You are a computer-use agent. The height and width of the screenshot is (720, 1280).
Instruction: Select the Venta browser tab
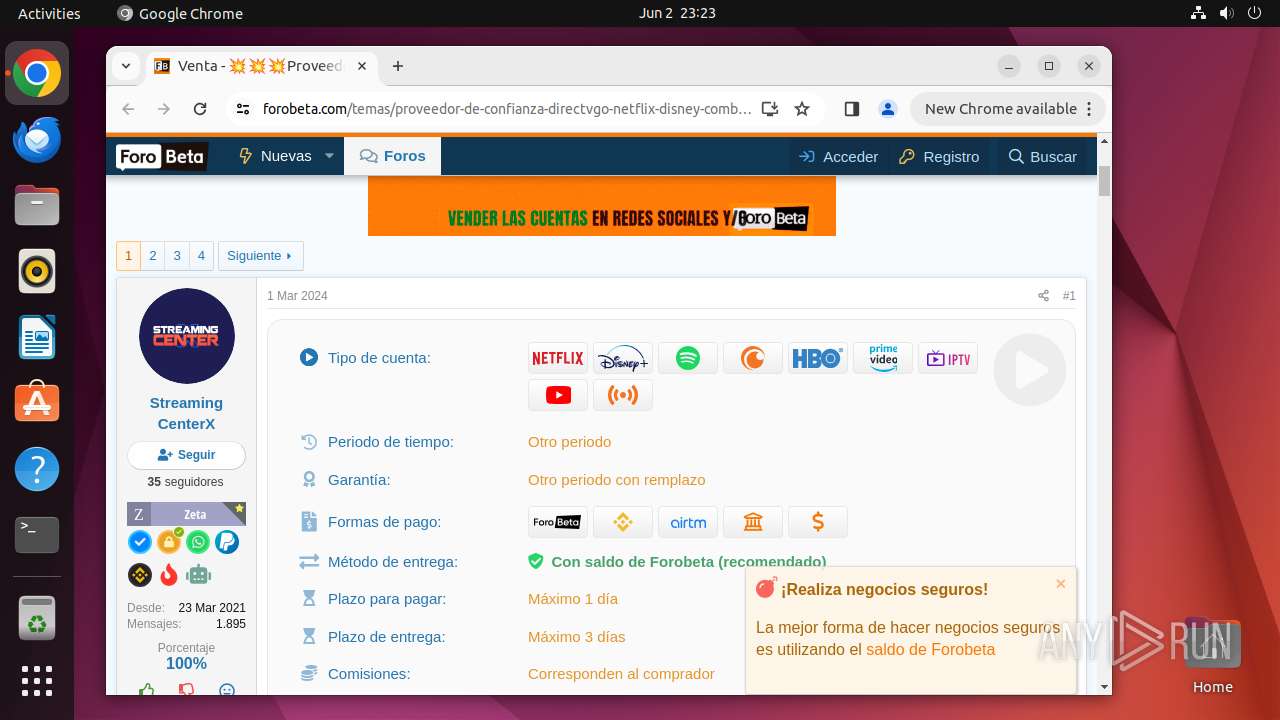pyautogui.click(x=262, y=66)
